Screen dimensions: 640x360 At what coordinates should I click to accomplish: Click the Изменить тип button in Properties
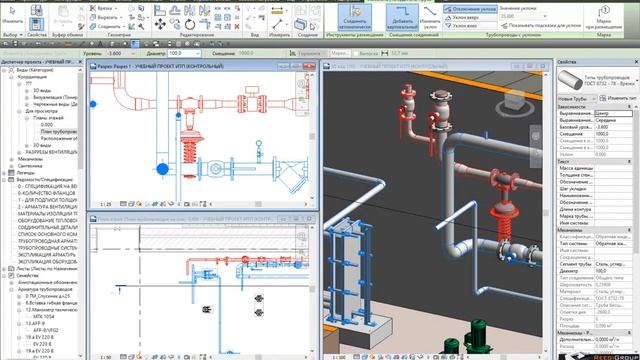point(618,98)
